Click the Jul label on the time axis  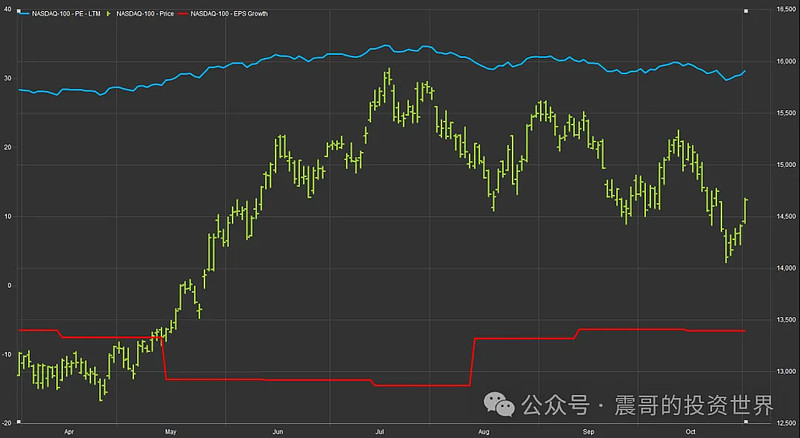[380, 432]
